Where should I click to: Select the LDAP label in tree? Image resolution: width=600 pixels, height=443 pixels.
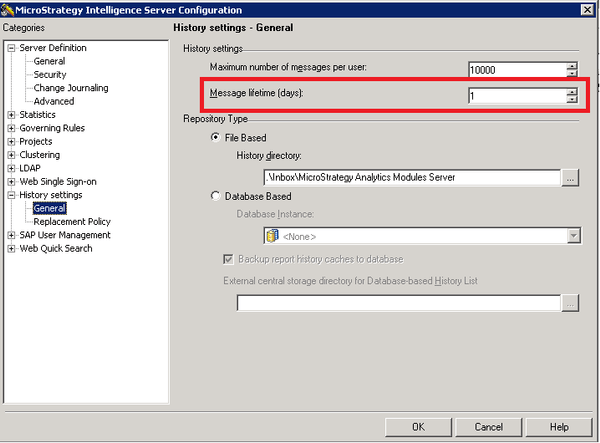tap(30, 168)
